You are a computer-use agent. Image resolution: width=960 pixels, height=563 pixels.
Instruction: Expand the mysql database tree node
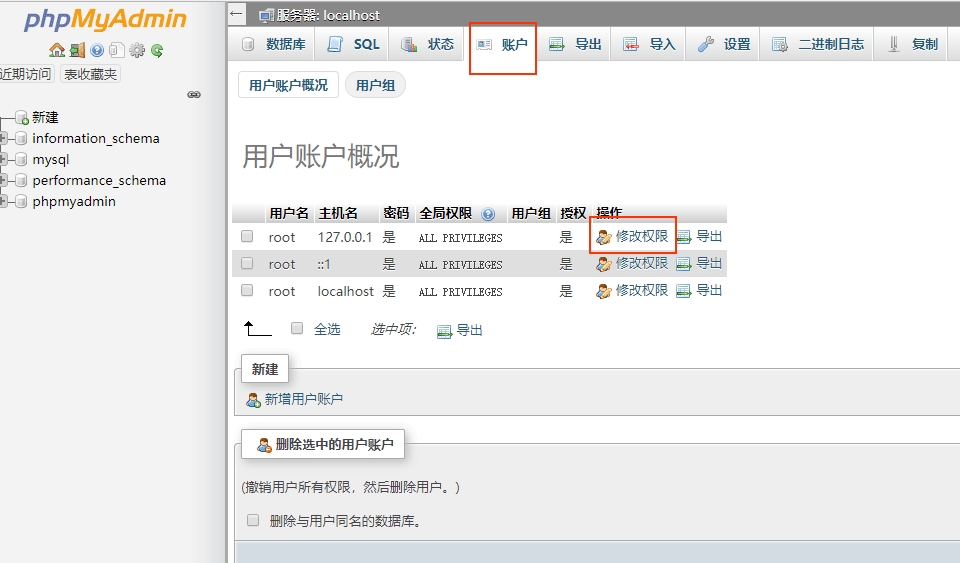[5, 159]
